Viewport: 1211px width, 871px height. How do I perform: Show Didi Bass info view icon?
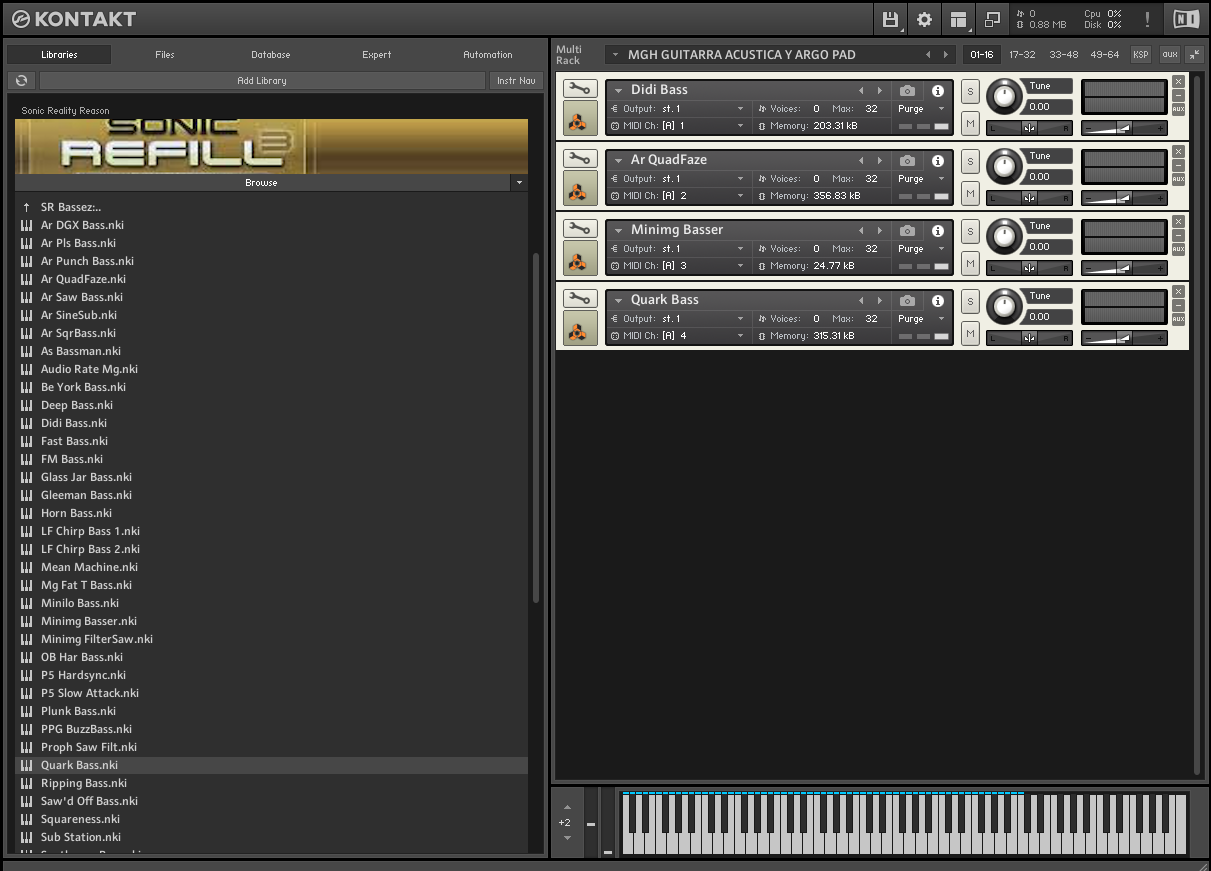(x=938, y=90)
